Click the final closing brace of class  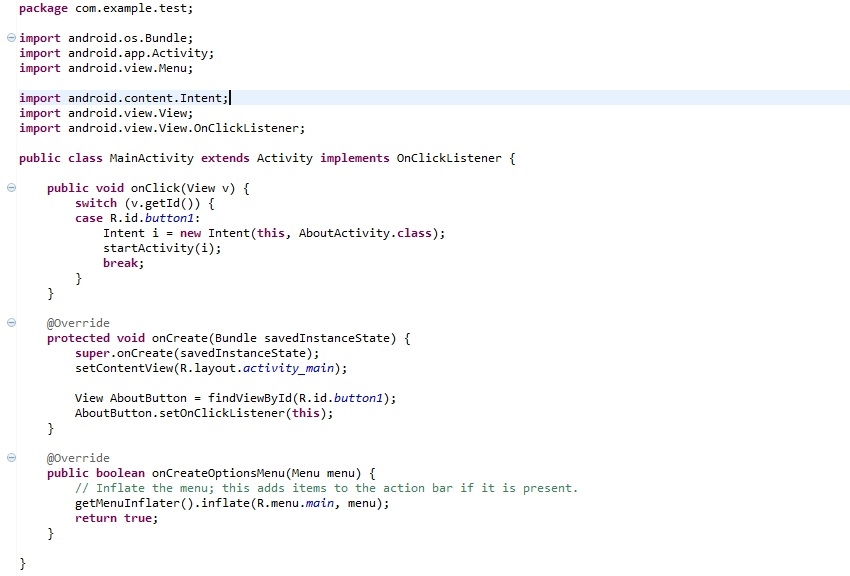coord(22,564)
